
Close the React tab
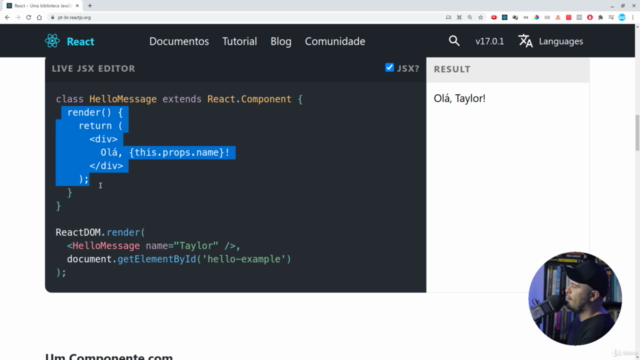[x=77, y=6]
